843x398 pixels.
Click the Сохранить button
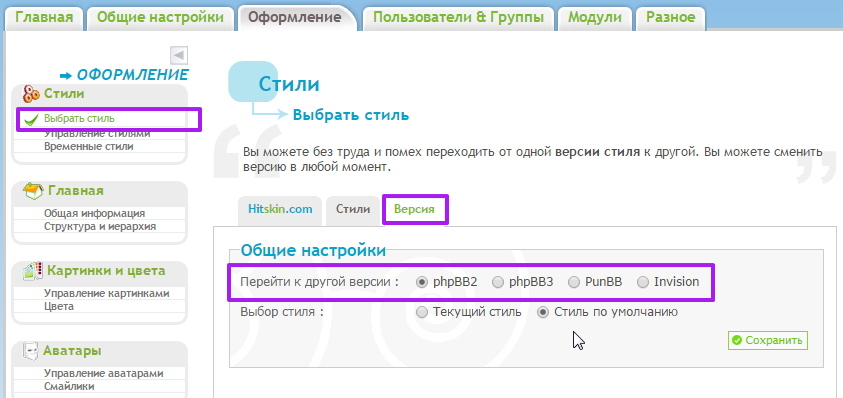[768, 340]
